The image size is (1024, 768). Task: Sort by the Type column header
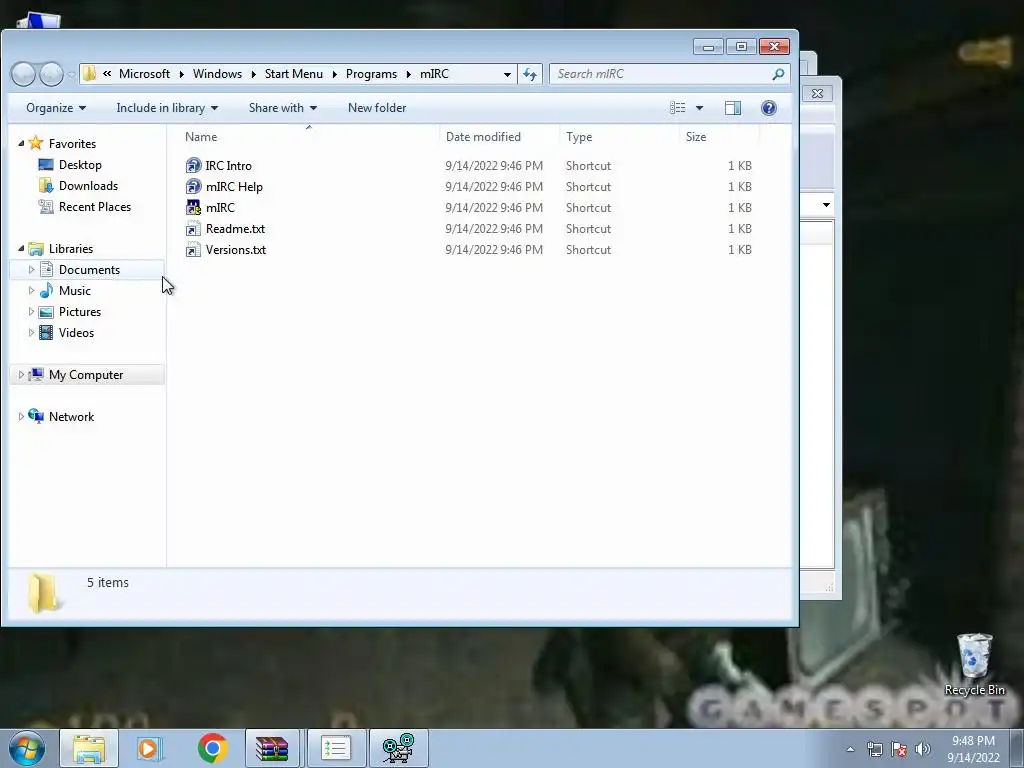pyautogui.click(x=619, y=136)
